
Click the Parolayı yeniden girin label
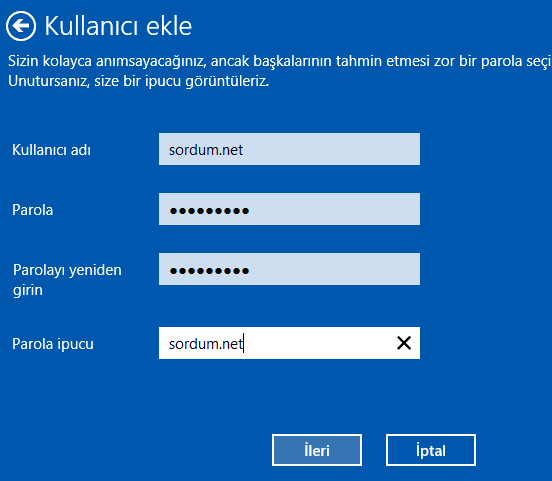(67, 280)
